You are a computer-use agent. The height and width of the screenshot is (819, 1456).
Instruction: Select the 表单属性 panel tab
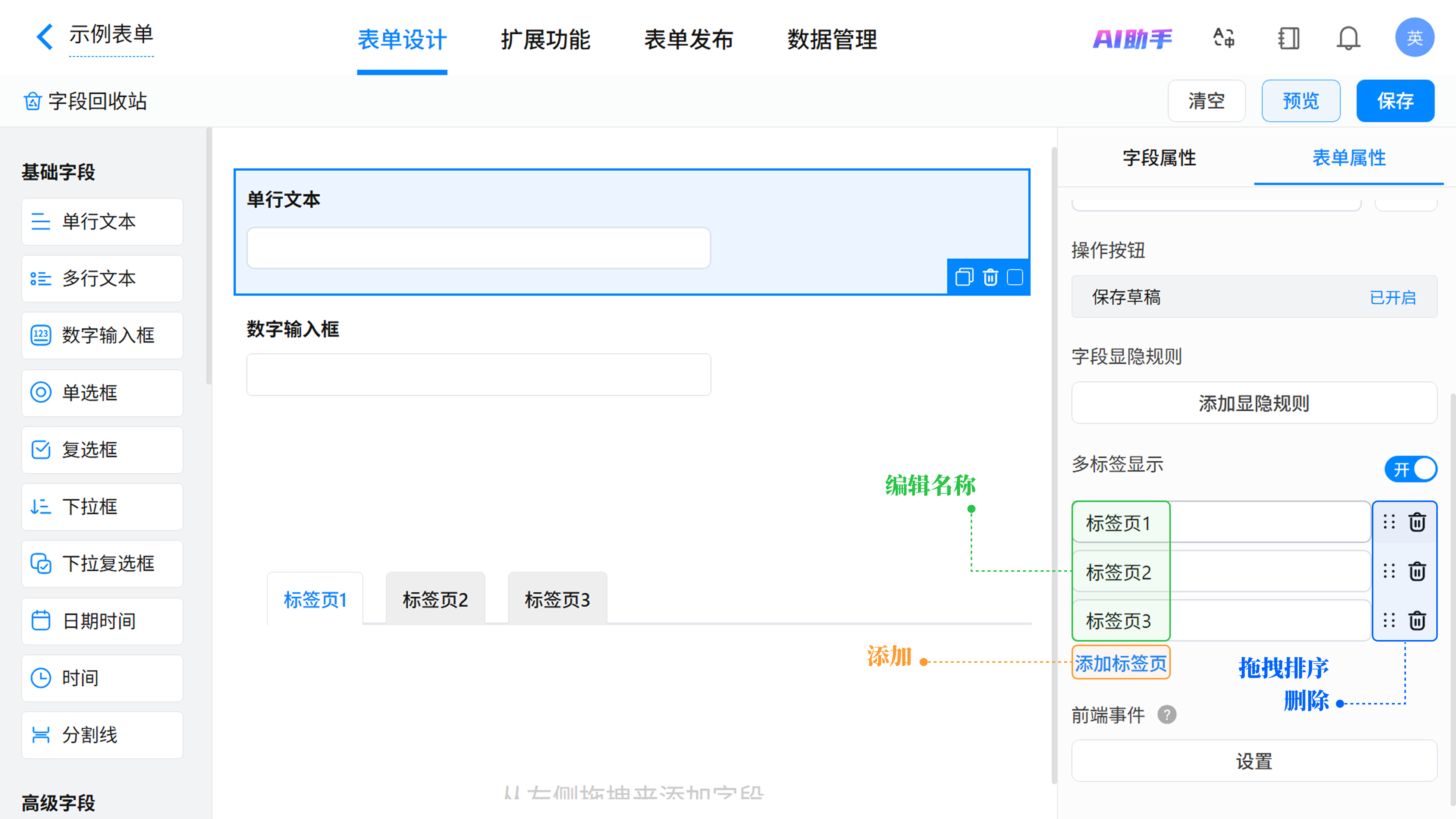[x=1349, y=158]
